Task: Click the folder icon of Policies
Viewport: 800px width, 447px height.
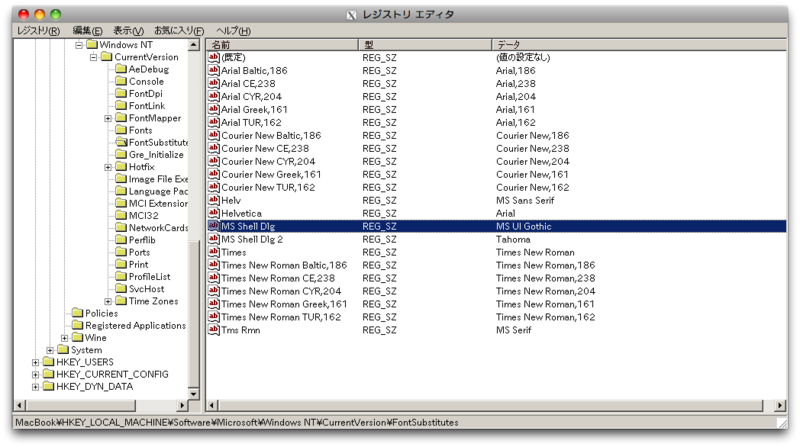Action: coord(78,313)
